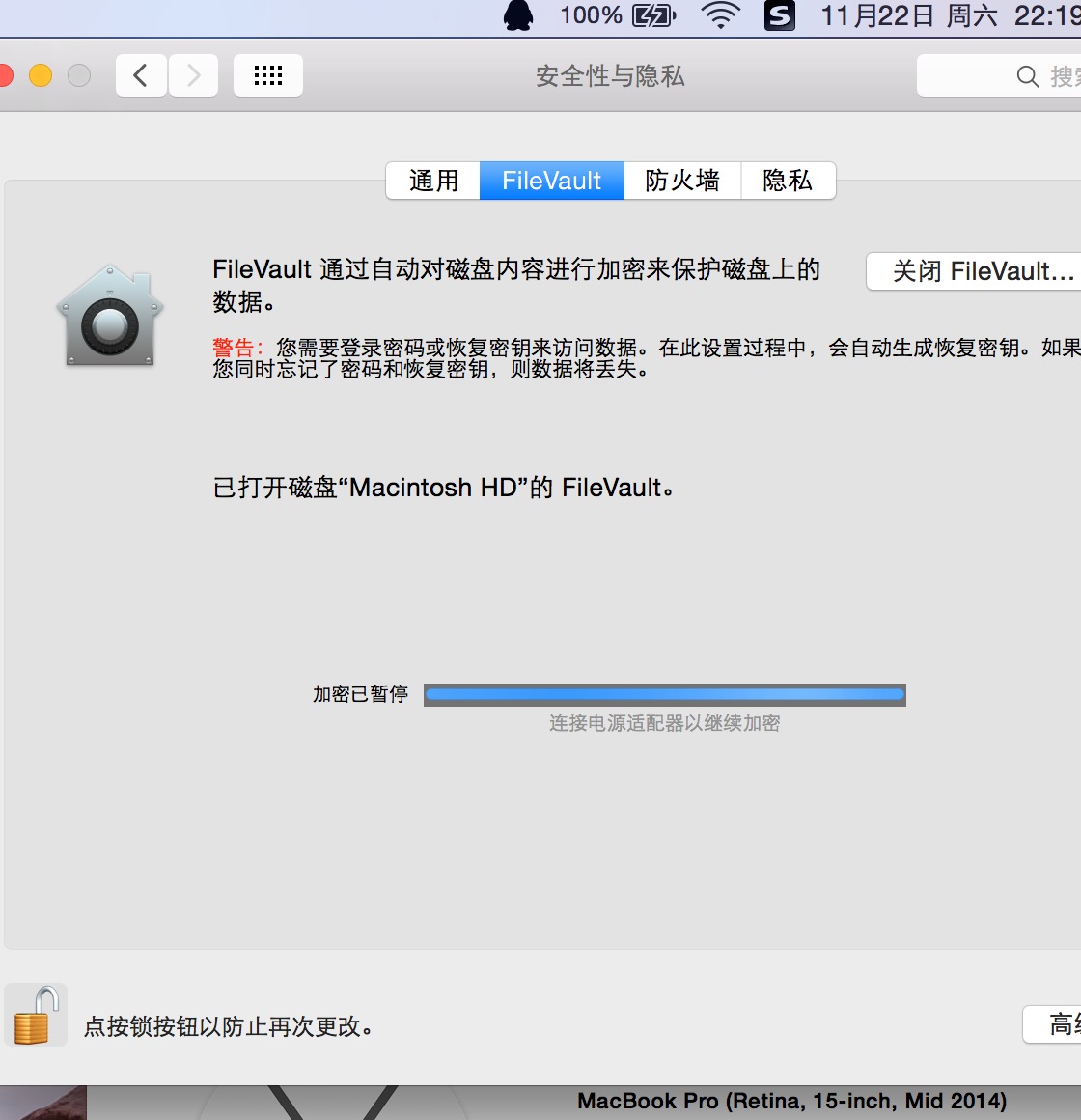This screenshot has height=1120, width=1081.
Task: Click the date and time in menu bar
Action: click(951, 15)
